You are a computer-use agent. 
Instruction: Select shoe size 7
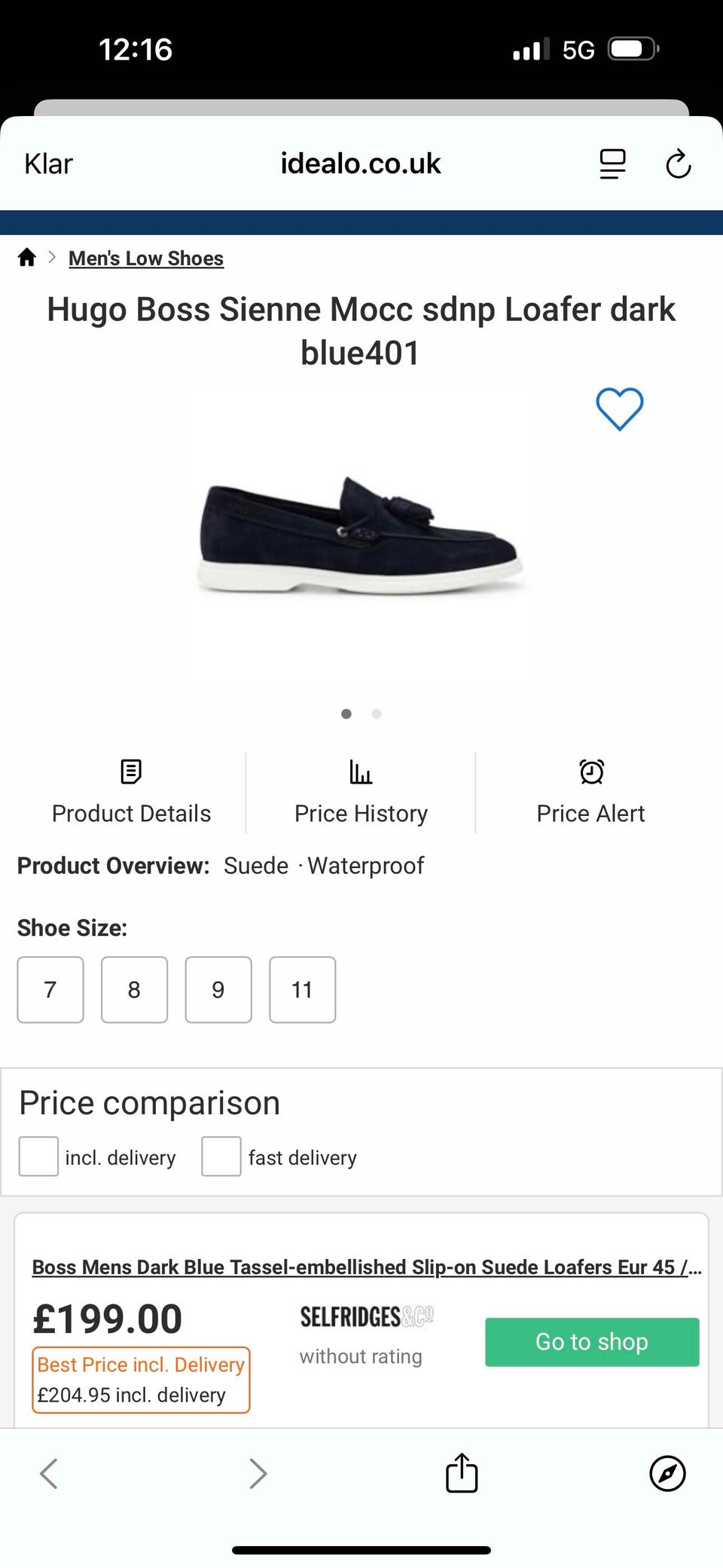(x=50, y=989)
